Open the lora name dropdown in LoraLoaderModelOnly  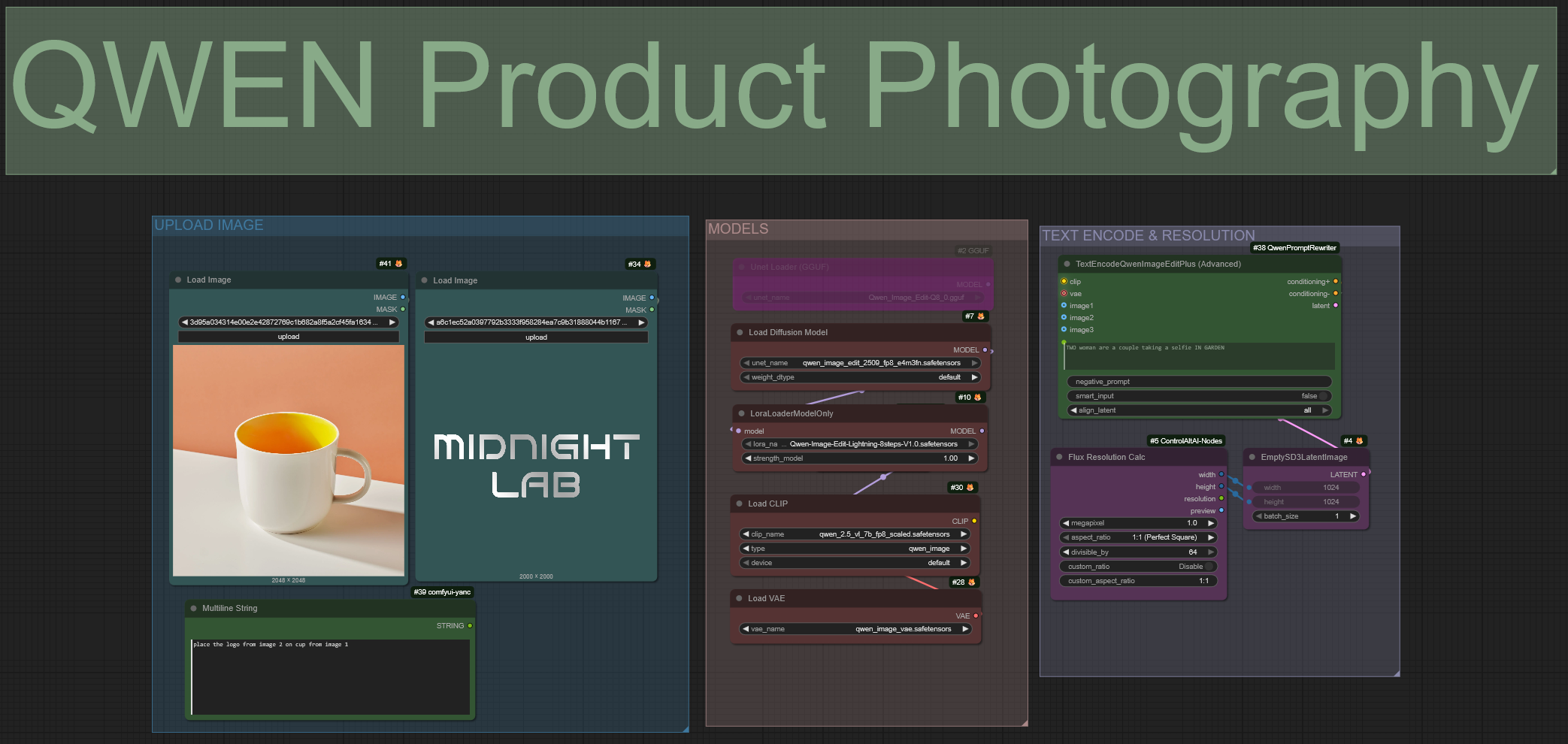pyautogui.click(x=859, y=444)
